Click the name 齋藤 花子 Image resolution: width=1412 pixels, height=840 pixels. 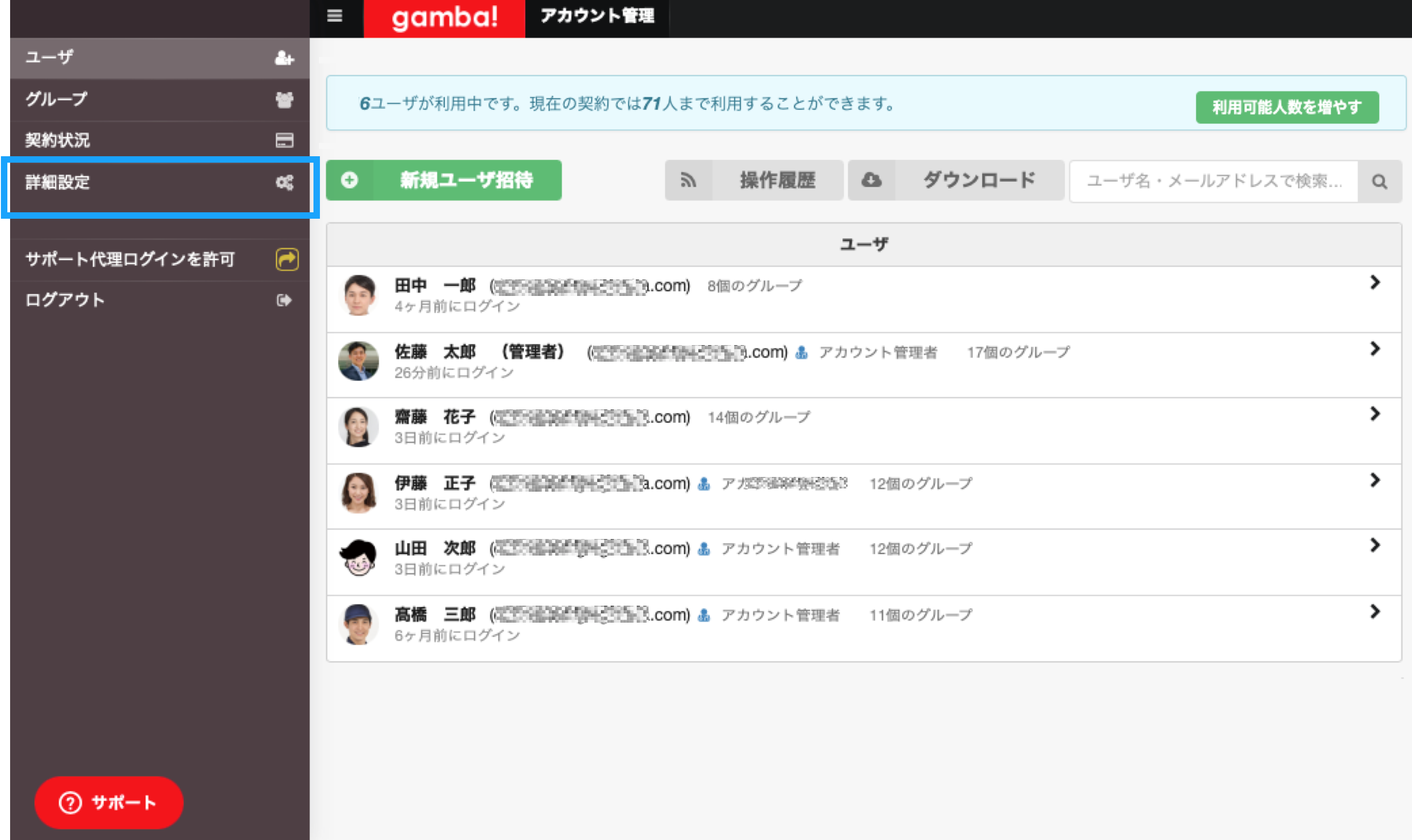pos(435,417)
